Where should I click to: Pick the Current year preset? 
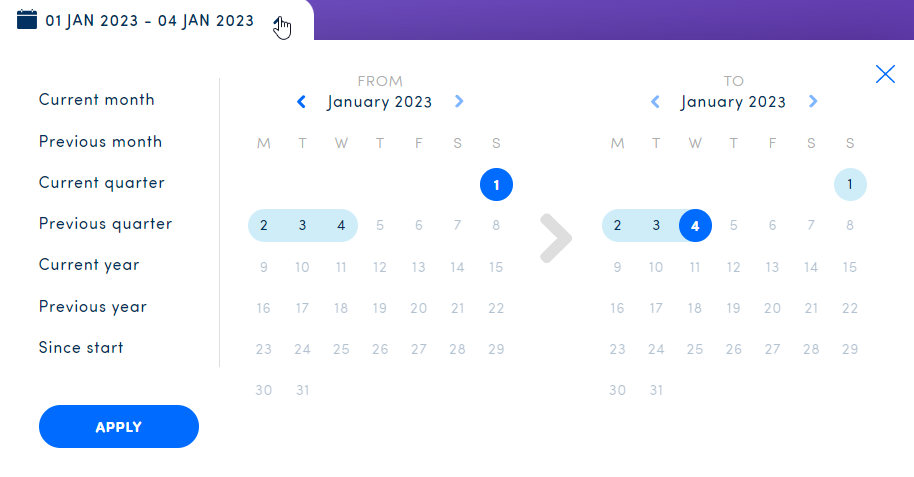tap(89, 265)
